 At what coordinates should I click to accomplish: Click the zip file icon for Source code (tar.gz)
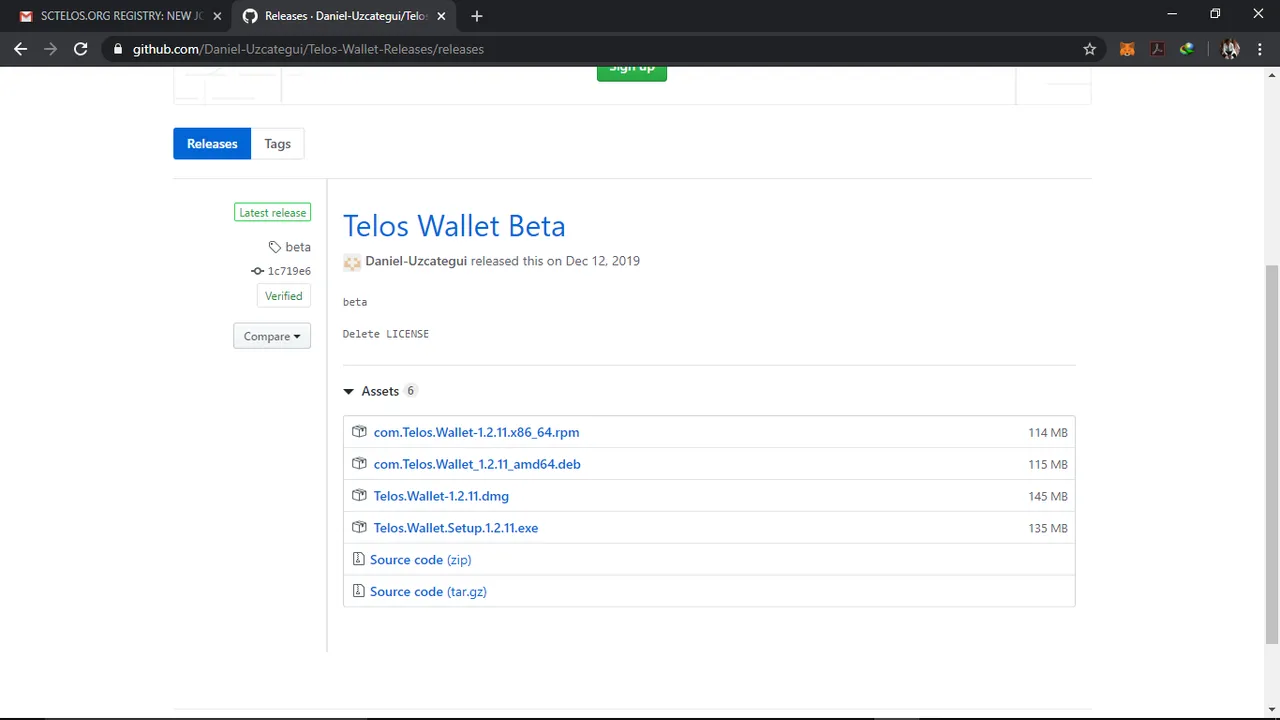point(358,592)
